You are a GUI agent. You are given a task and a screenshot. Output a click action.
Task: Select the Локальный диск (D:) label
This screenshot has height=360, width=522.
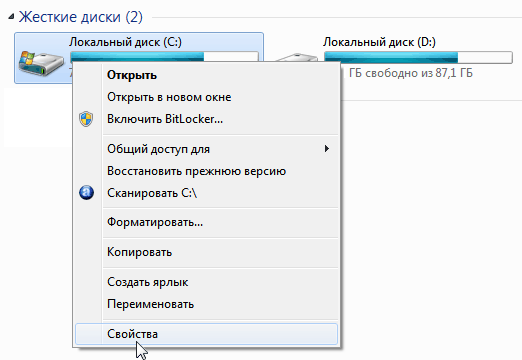[x=379, y=42]
